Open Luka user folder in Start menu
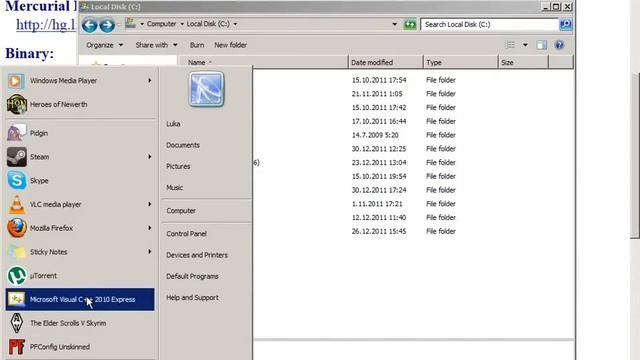Screen dimensions: 640x360 pos(173,124)
